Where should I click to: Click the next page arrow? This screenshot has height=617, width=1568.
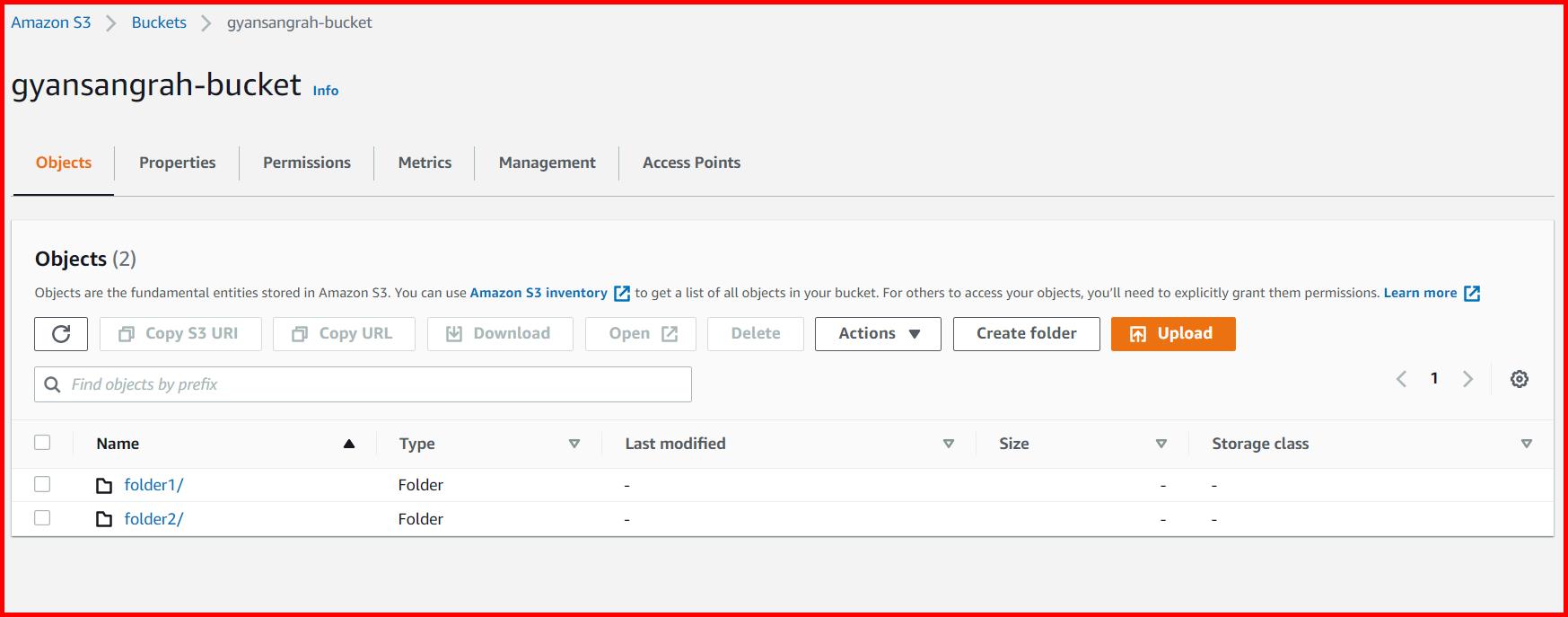[1467, 379]
